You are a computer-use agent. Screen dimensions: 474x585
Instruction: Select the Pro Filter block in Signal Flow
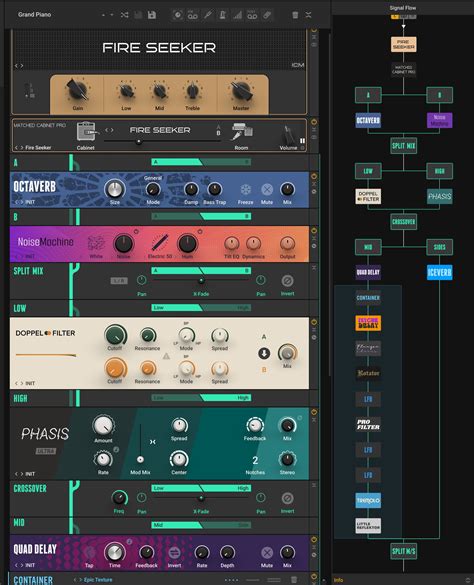coord(368,424)
